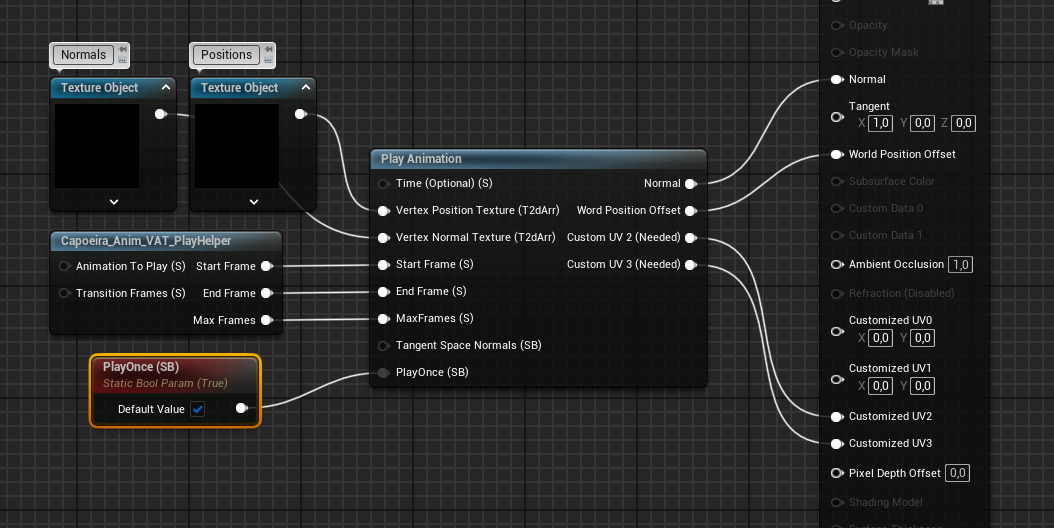Select the Capoeira_Anim_VAT_PlayHelper node title

coord(146,241)
